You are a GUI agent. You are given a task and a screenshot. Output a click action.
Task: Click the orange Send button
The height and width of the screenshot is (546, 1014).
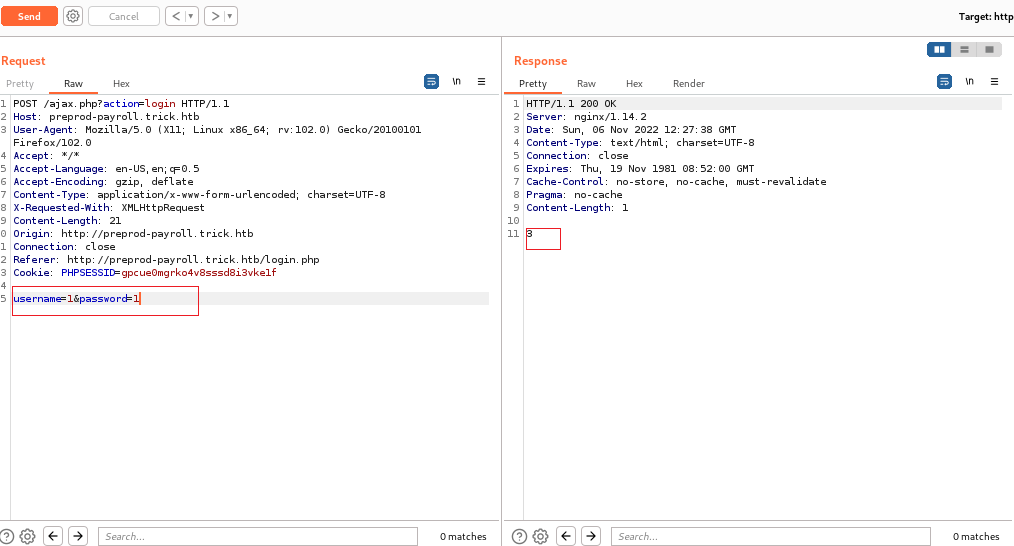[29, 16]
